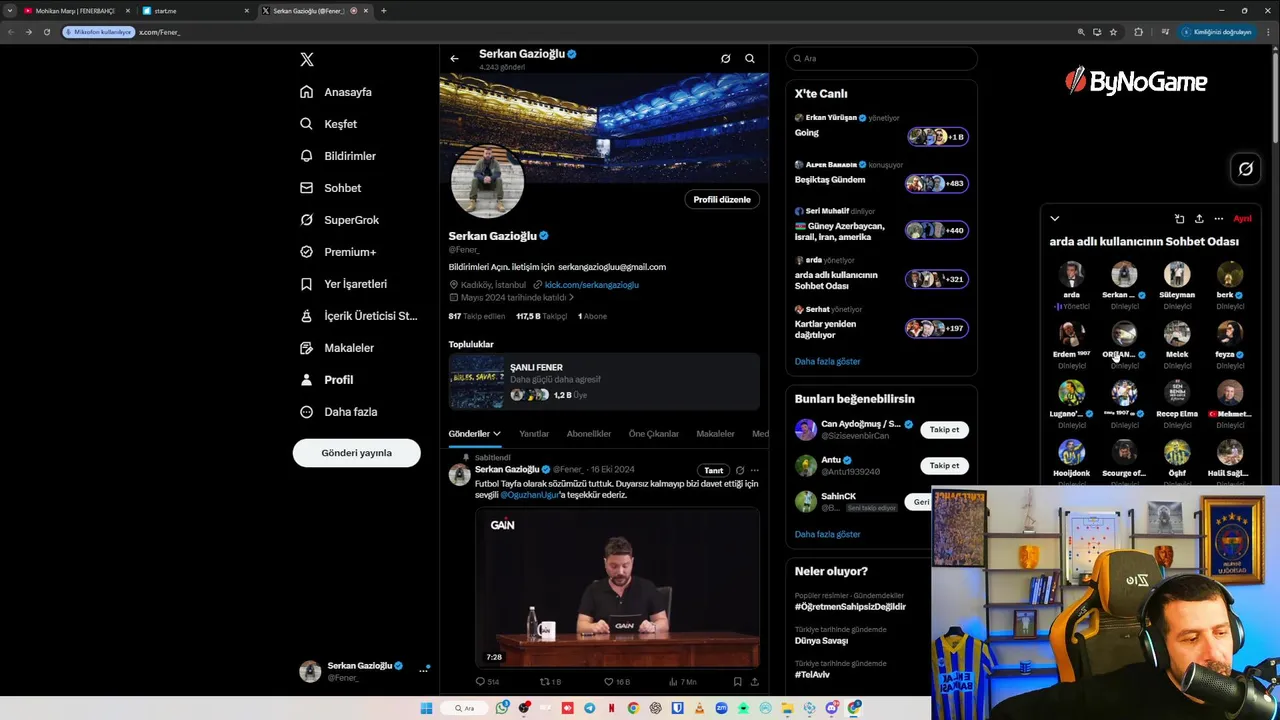Like the pinned post (16 B)
Viewport: 1280px width, 720px height.
(617, 682)
